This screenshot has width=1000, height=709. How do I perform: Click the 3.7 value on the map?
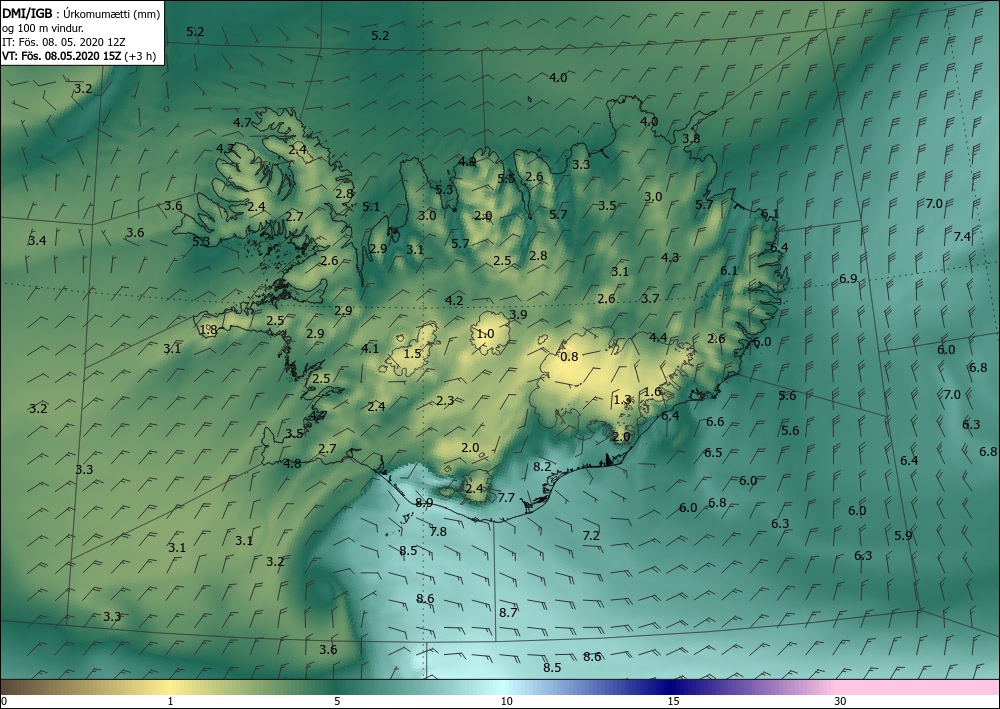[x=650, y=298]
